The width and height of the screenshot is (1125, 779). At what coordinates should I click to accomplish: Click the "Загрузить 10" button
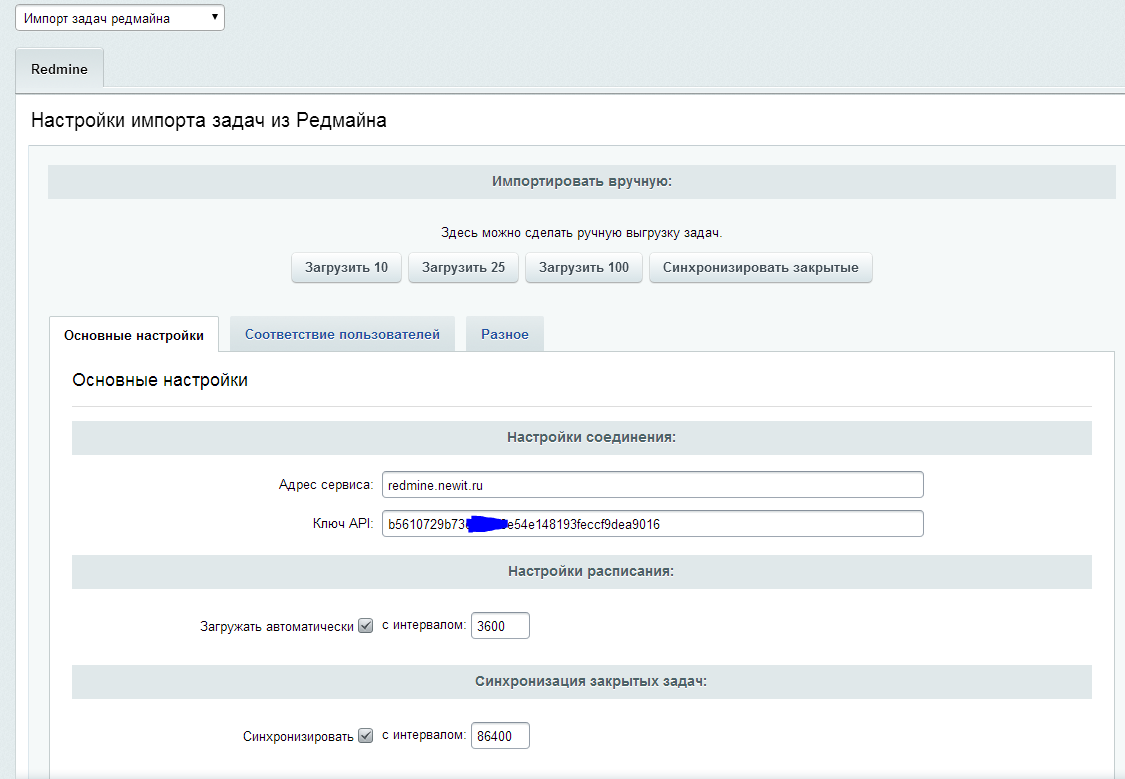pyautogui.click(x=346, y=267)
